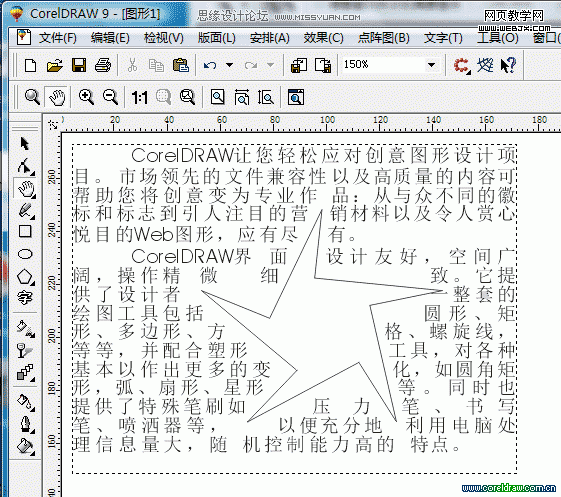Image resolution: width=561 pixels, height=497 pixels.
Task: Click the What's This help pointer icon
Action: pyautogui.click(x=508, y=65)
